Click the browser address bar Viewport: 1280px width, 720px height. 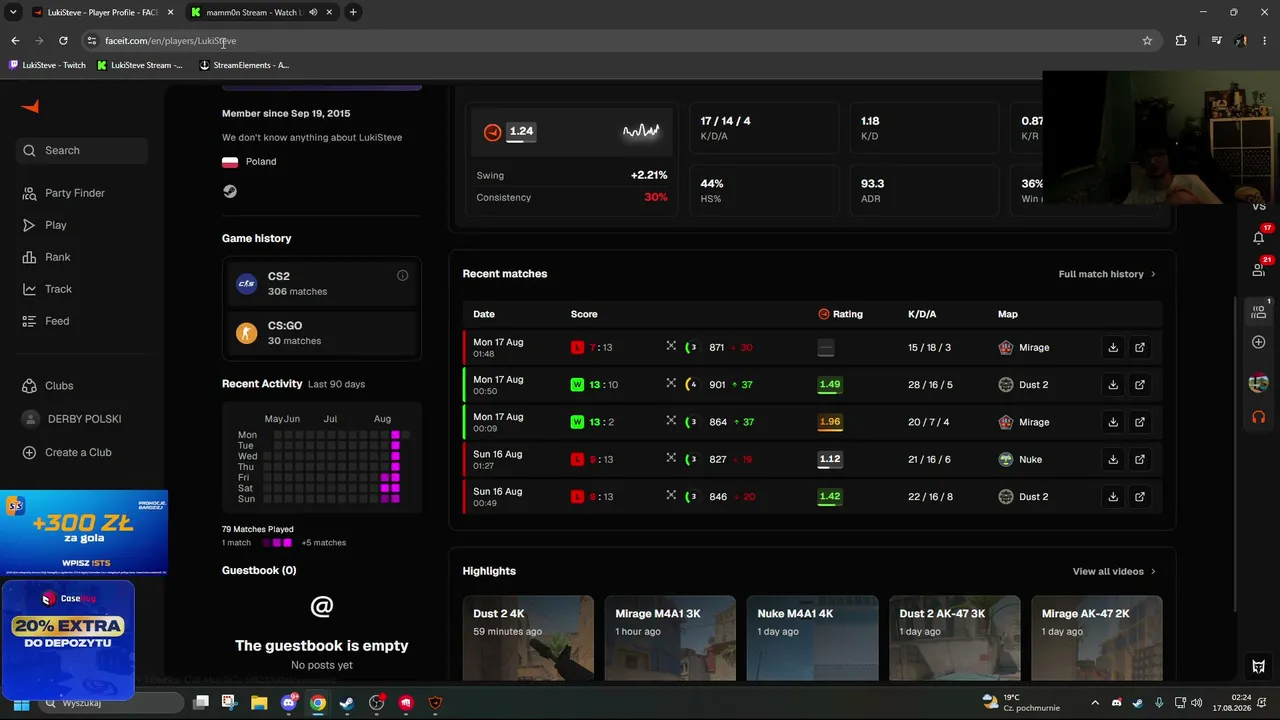620,41
